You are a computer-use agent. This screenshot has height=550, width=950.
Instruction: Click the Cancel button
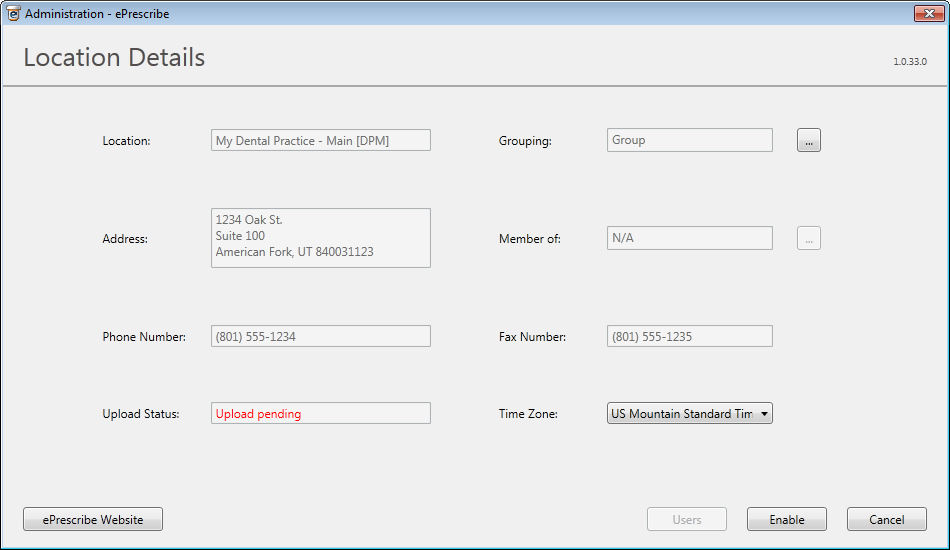click(x=886, y=520)
